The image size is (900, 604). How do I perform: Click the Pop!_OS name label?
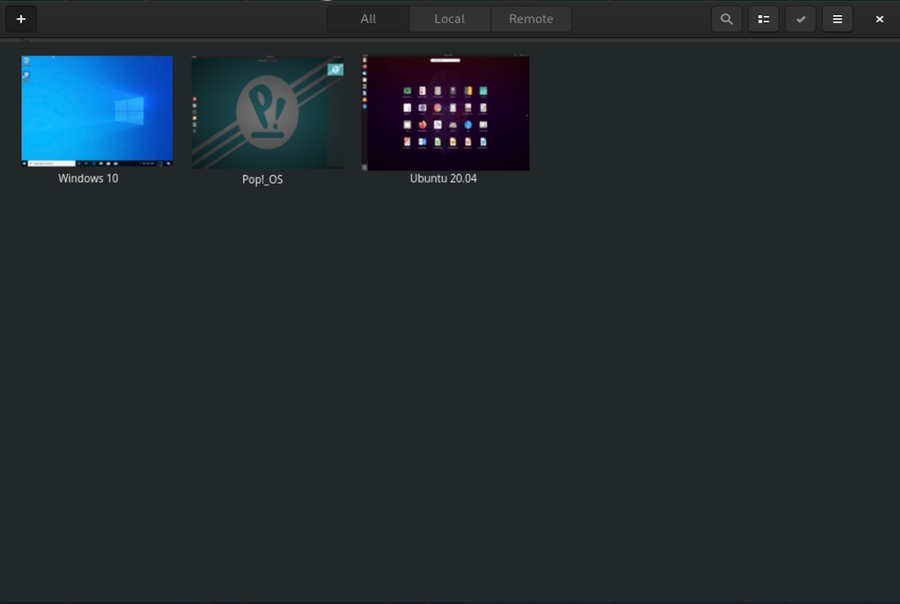pyautogui.click(x=262, y=180)
